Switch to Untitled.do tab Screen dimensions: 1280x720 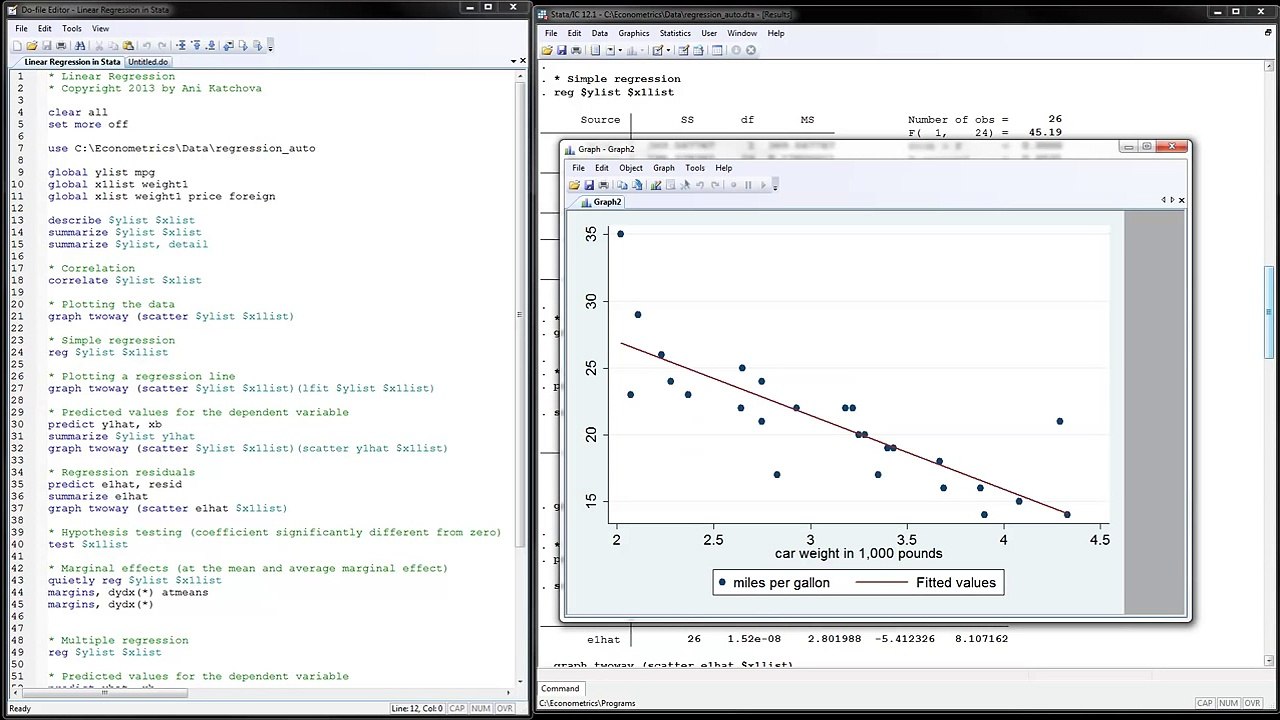coord(148,62)
